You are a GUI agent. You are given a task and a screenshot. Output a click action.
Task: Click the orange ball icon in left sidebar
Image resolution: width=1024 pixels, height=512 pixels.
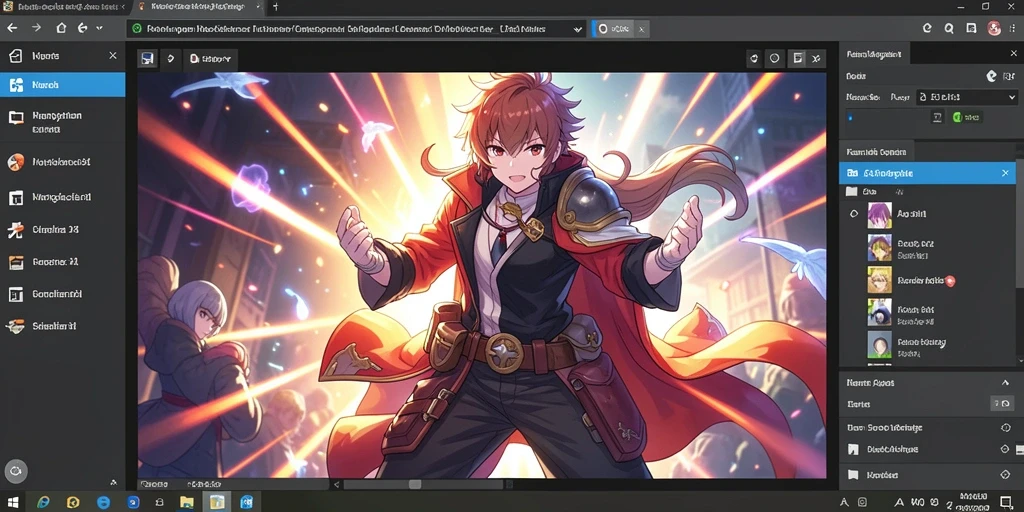15,162
